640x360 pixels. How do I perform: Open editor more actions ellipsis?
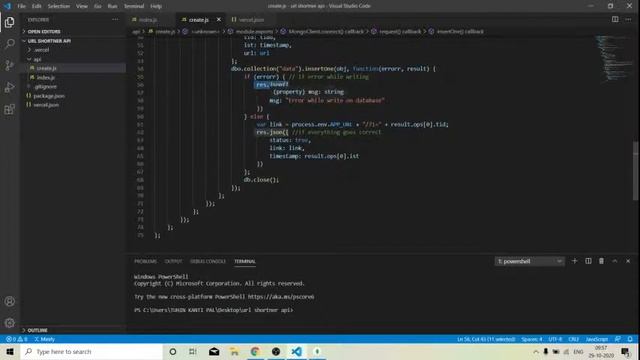pyautogui.click(x=628, y=20)
